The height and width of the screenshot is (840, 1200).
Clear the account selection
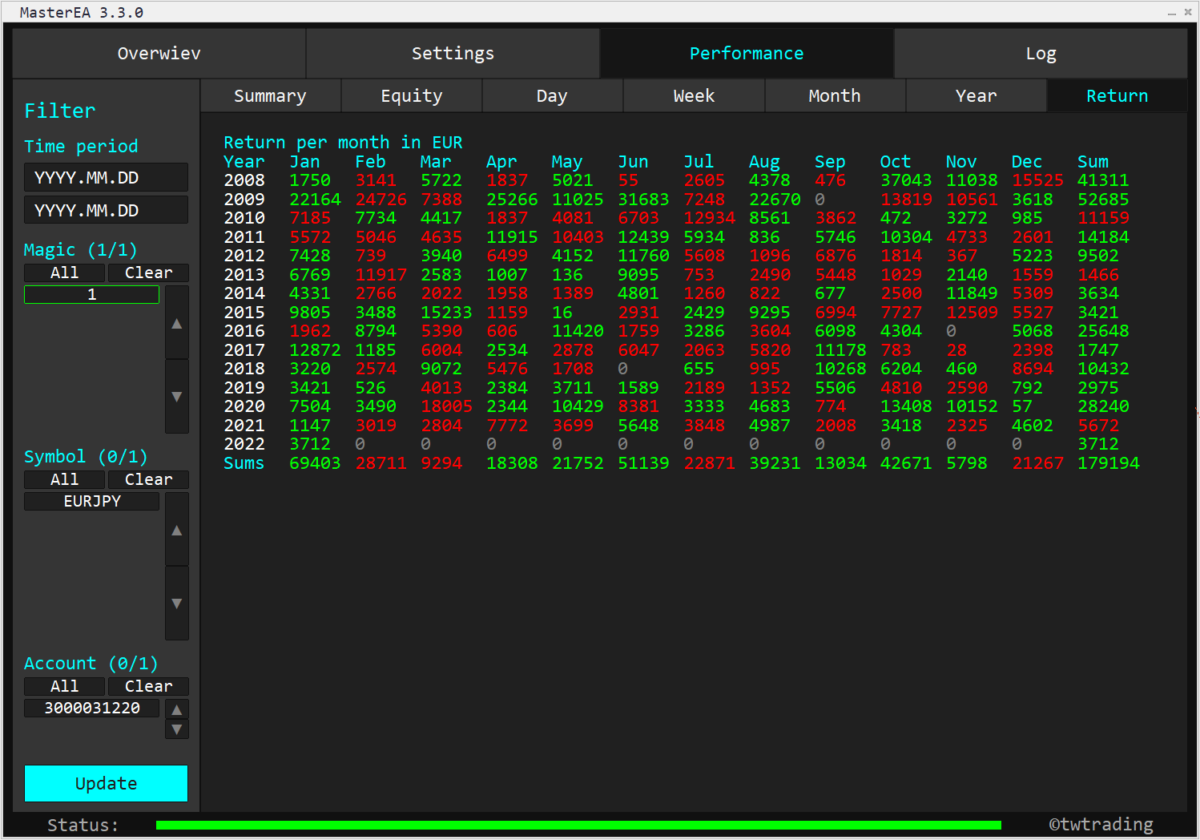(x=148, y=686)
